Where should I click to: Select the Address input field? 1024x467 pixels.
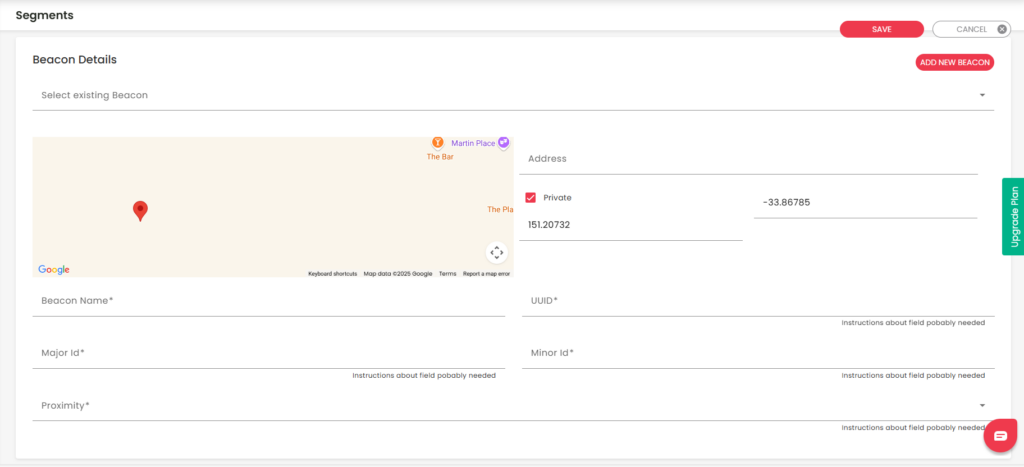pos(748,159)
